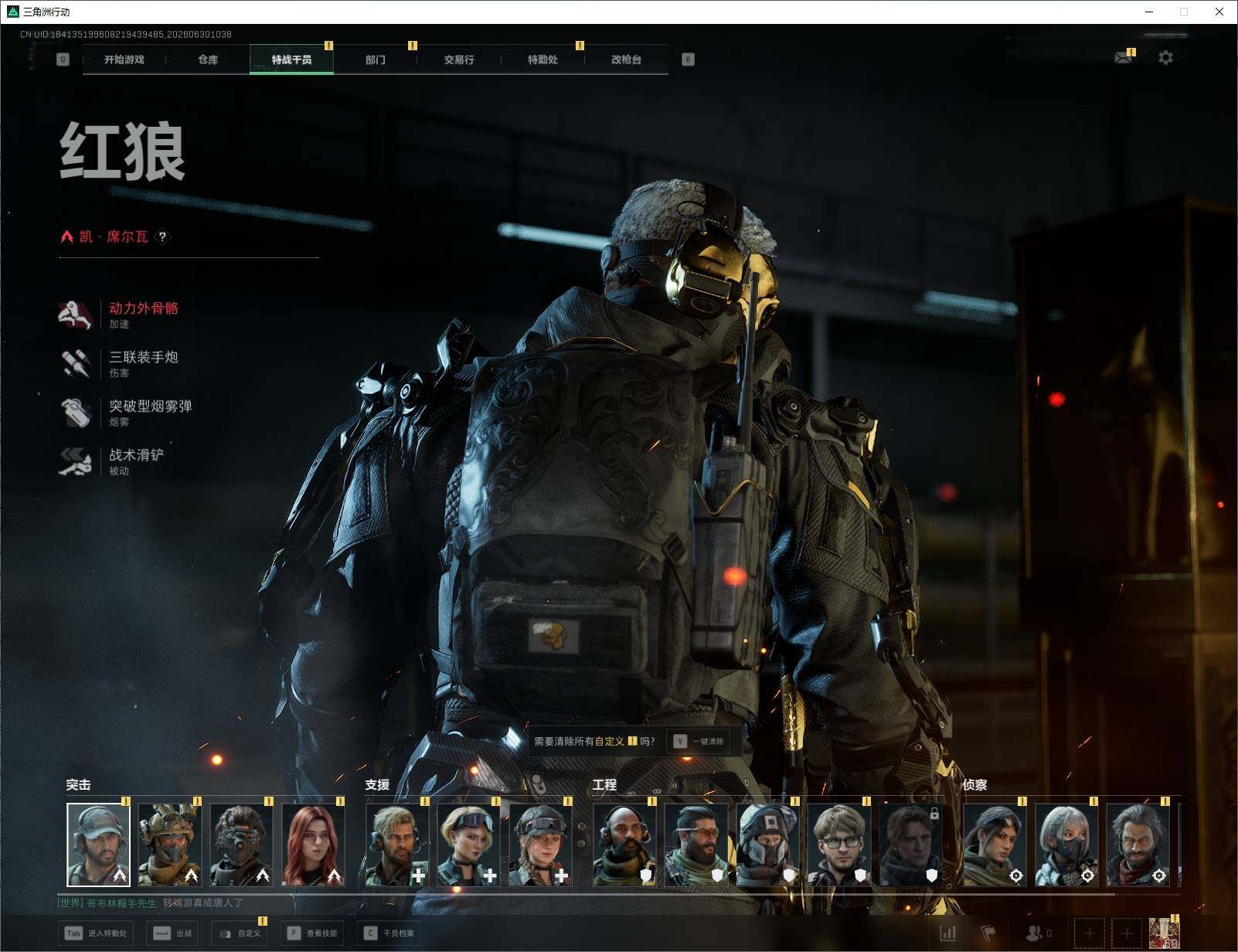Open the player avatar in bottom corner
This screenshot has height=952, width=1238.
pyautogui.click(x=1165, y=933)
